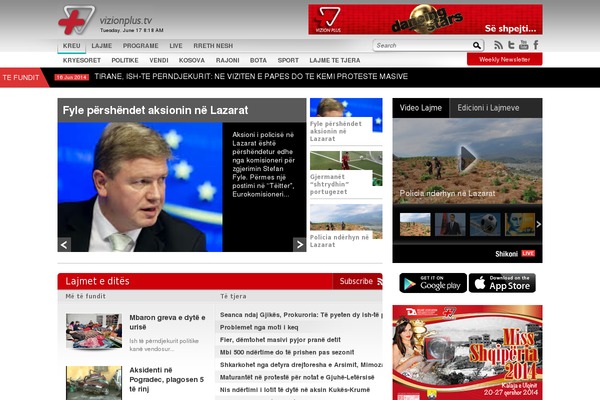Click the hunger strike article thumbnail
The height and width of the screenshot is (400, 600).
tap(94, 331)
